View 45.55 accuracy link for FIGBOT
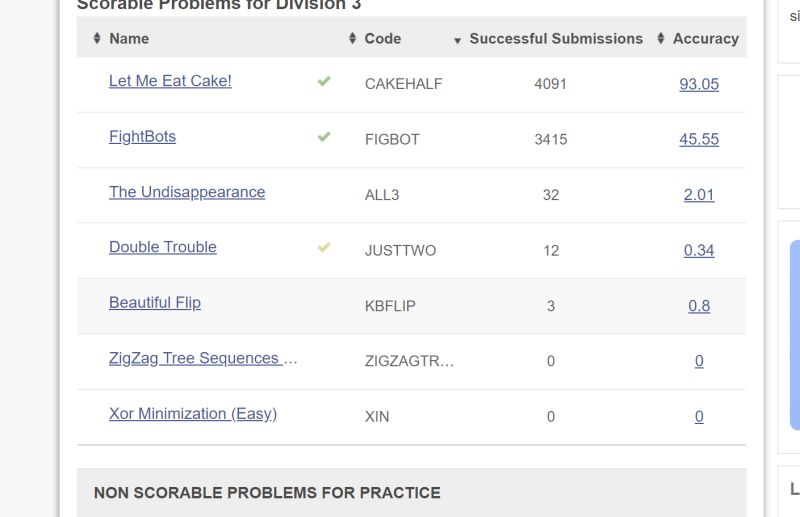This screenshot has width=800, height=517. (699, 139)
